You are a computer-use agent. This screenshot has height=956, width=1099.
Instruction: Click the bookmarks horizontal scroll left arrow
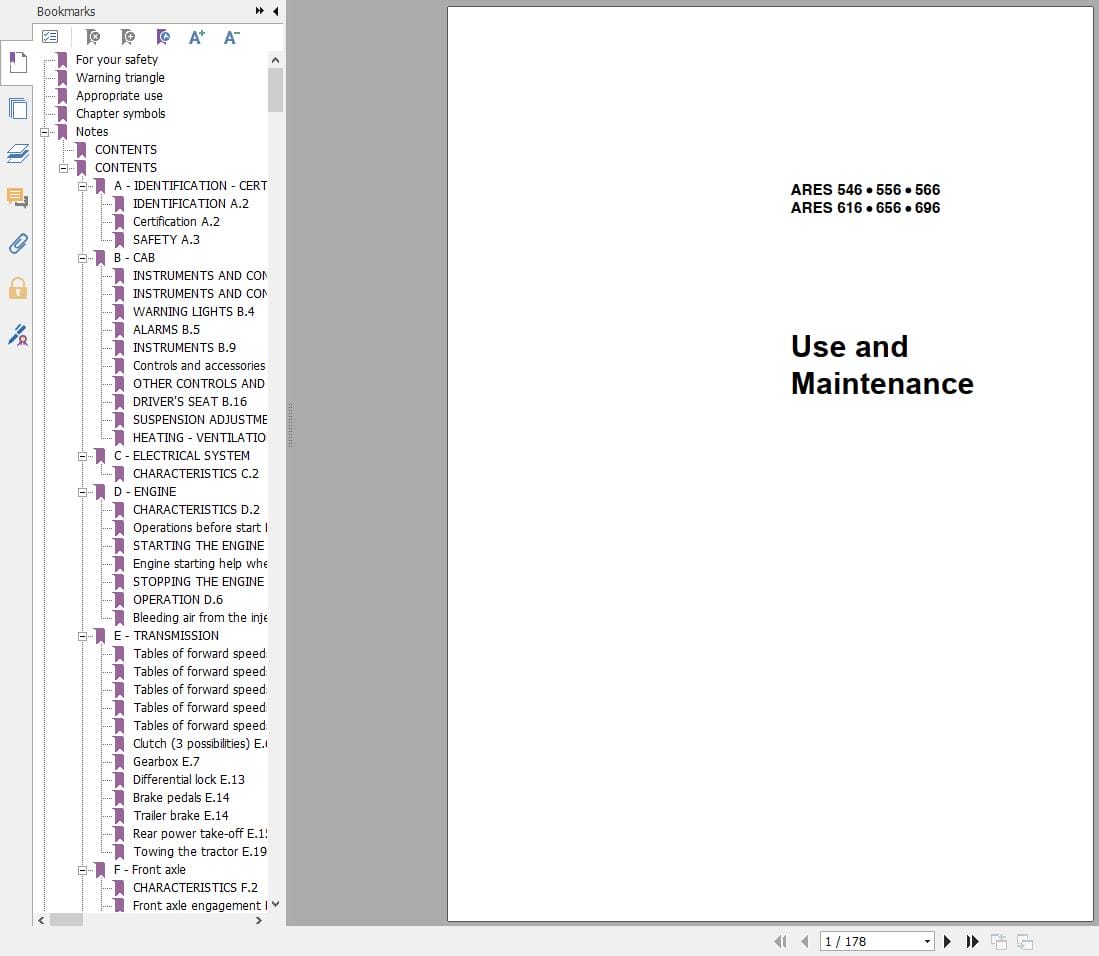(x=41, y=920)
